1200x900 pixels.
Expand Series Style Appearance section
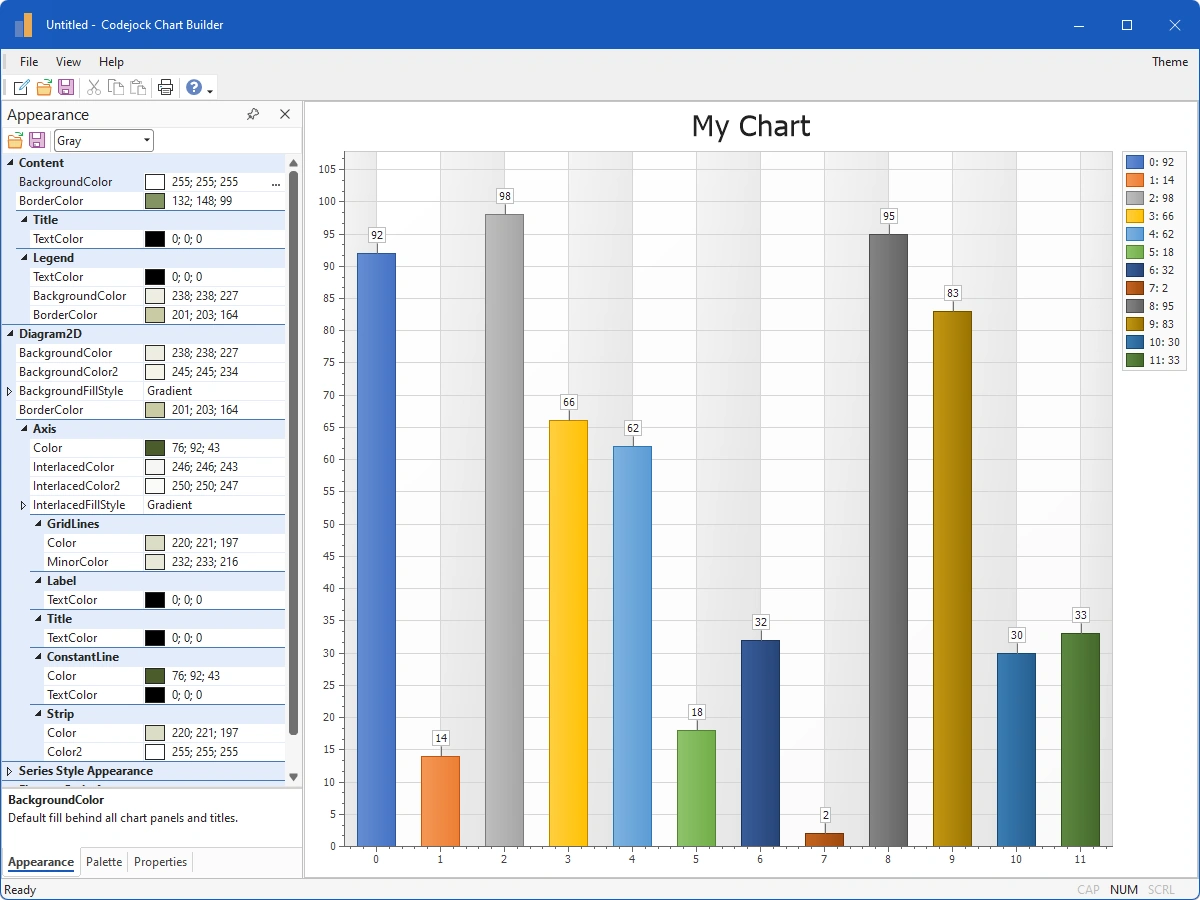10,771
